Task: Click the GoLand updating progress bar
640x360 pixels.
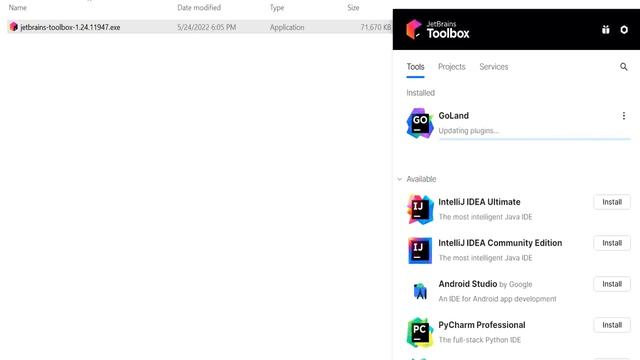Action: click(x=535, y=139)
